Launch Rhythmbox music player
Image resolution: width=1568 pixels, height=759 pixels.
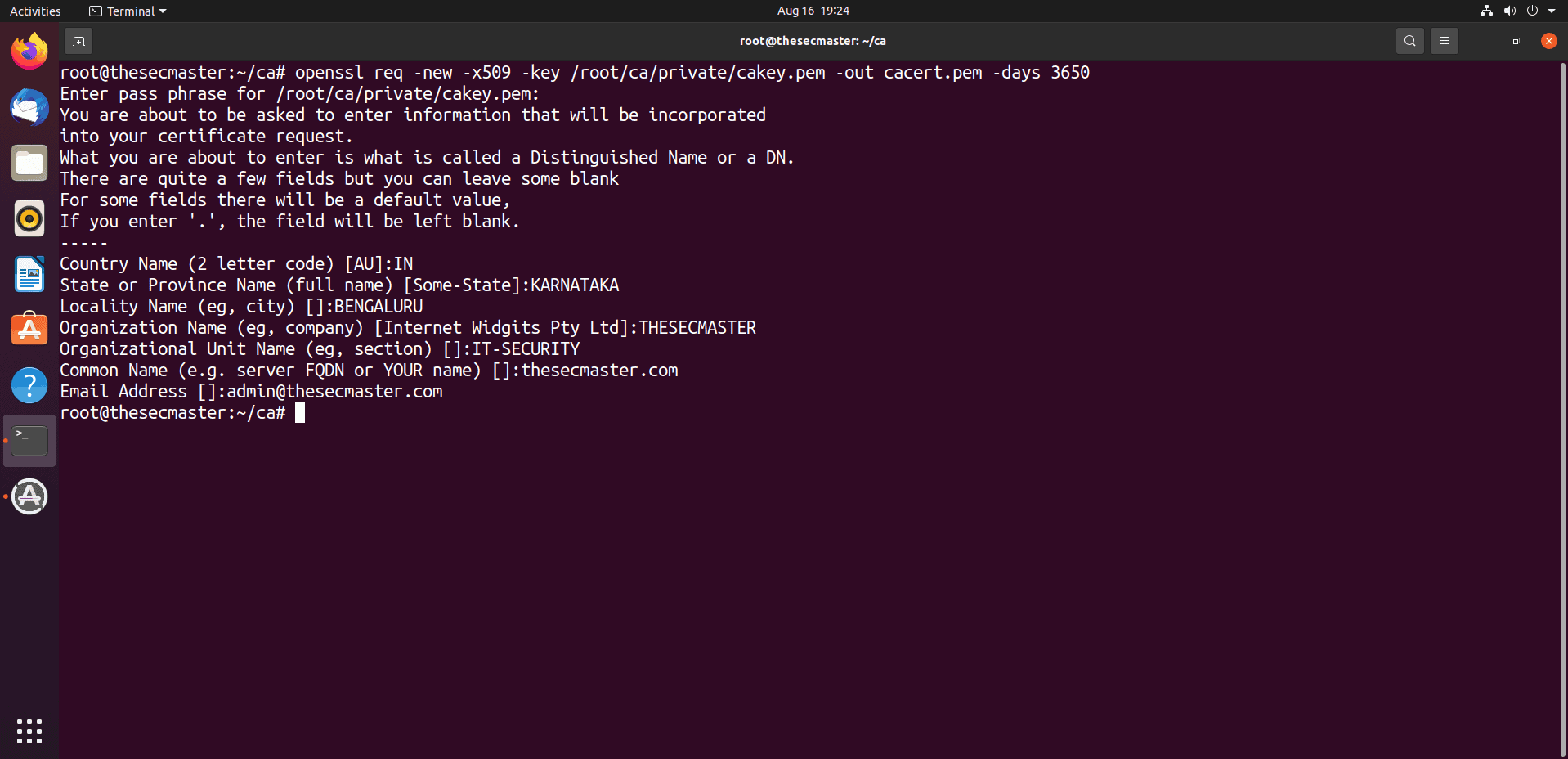[x=29, y=218]
